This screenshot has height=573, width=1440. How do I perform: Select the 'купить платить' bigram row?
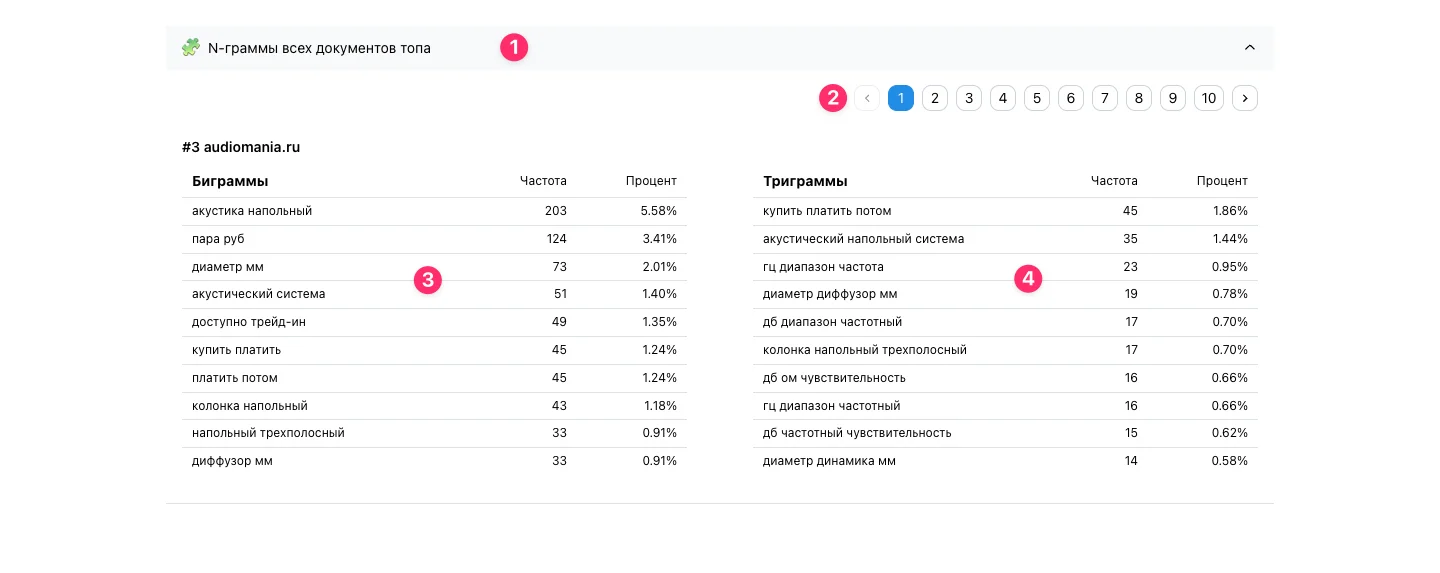434,350
